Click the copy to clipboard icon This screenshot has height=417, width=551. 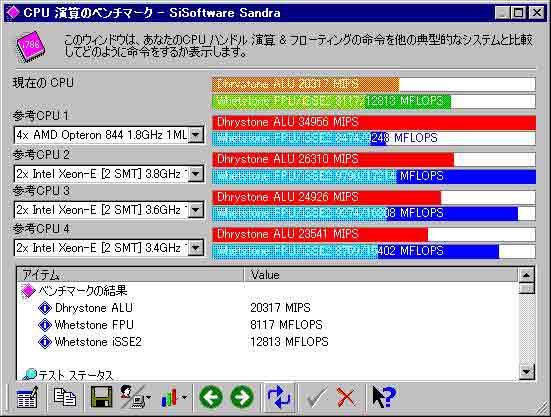[x=65, y=397]
